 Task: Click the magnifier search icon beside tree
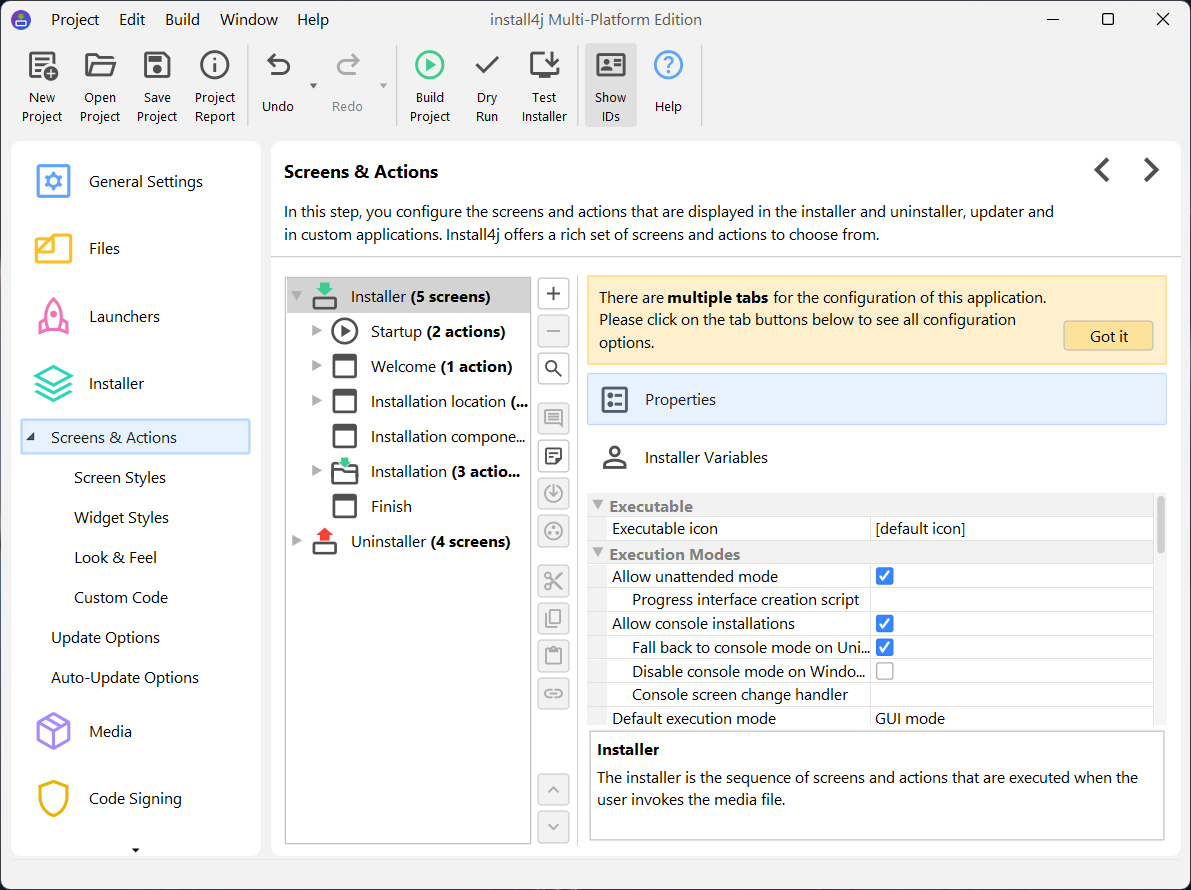(553, 368)
